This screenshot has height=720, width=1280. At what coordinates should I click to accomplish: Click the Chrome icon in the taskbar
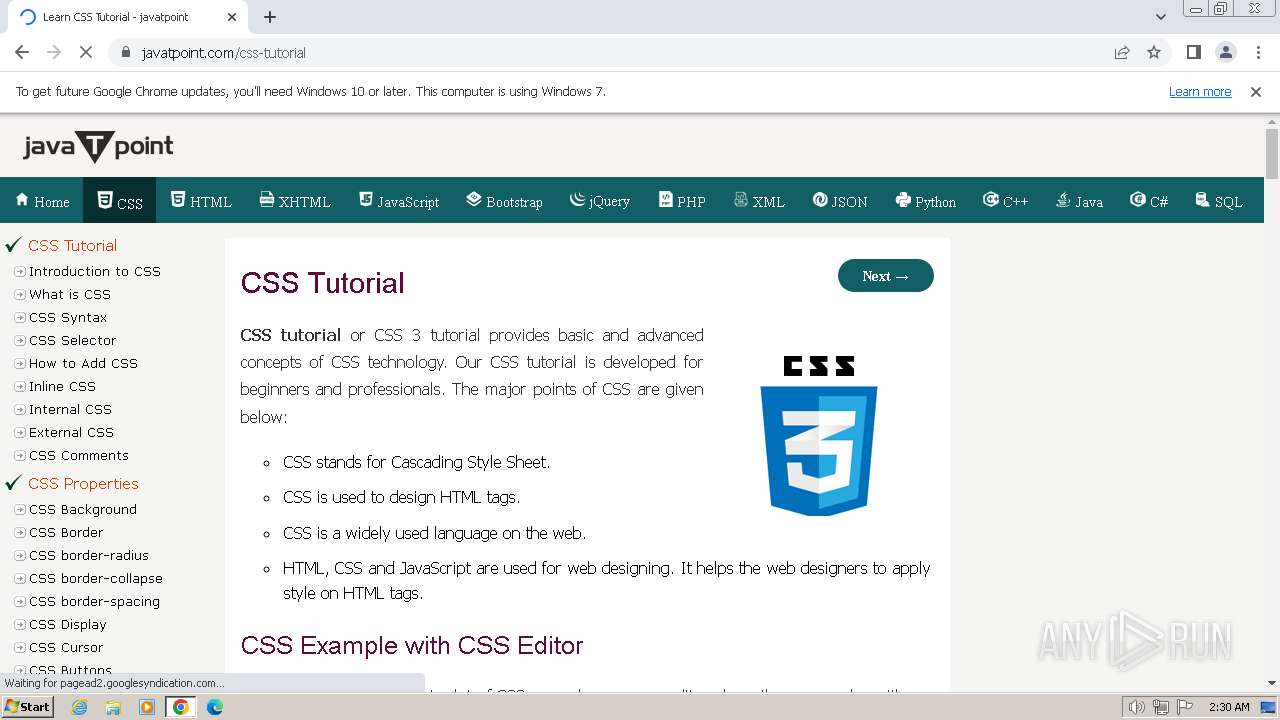[x=181, y=707]
